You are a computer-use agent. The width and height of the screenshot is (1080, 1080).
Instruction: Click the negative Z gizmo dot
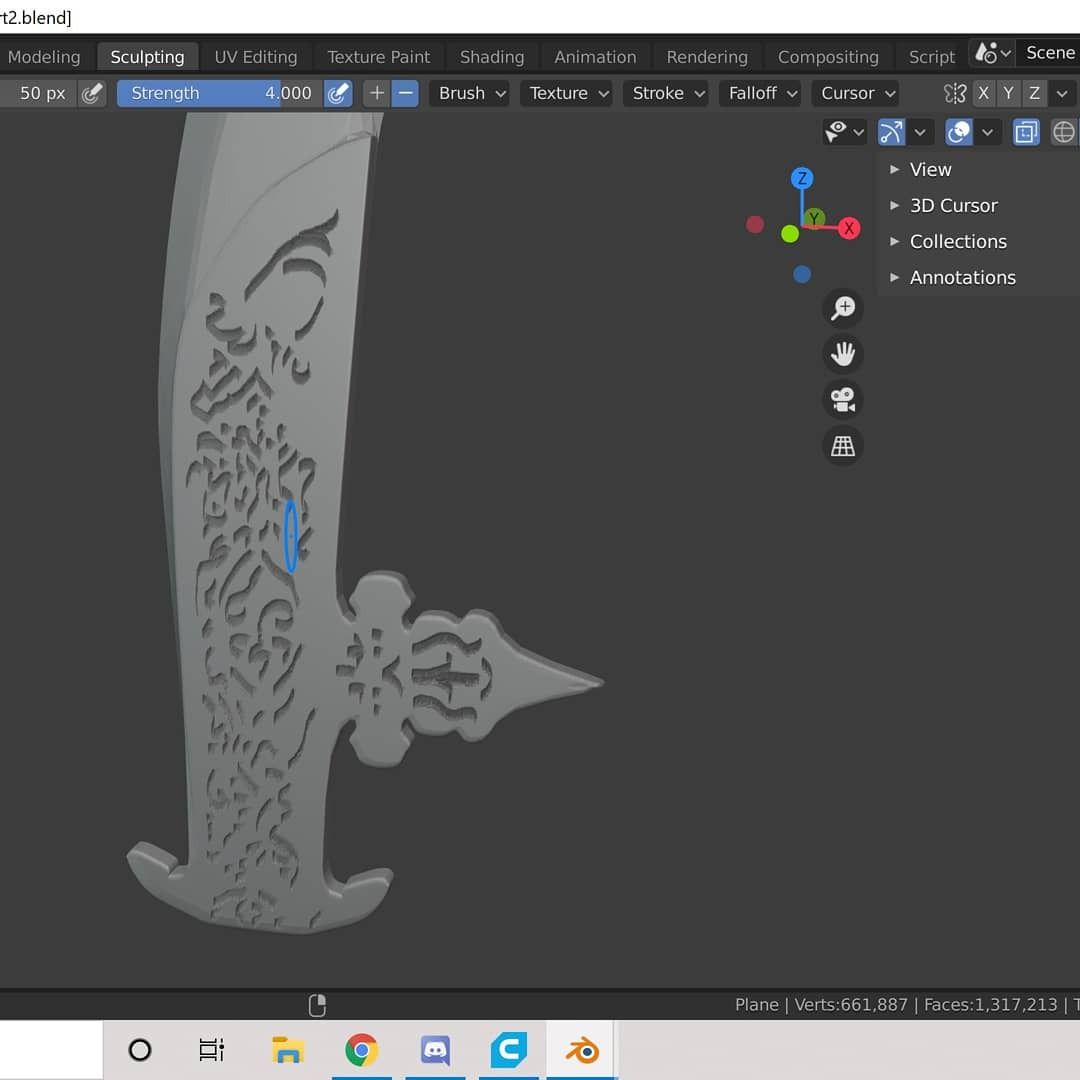tap(802, 274)
